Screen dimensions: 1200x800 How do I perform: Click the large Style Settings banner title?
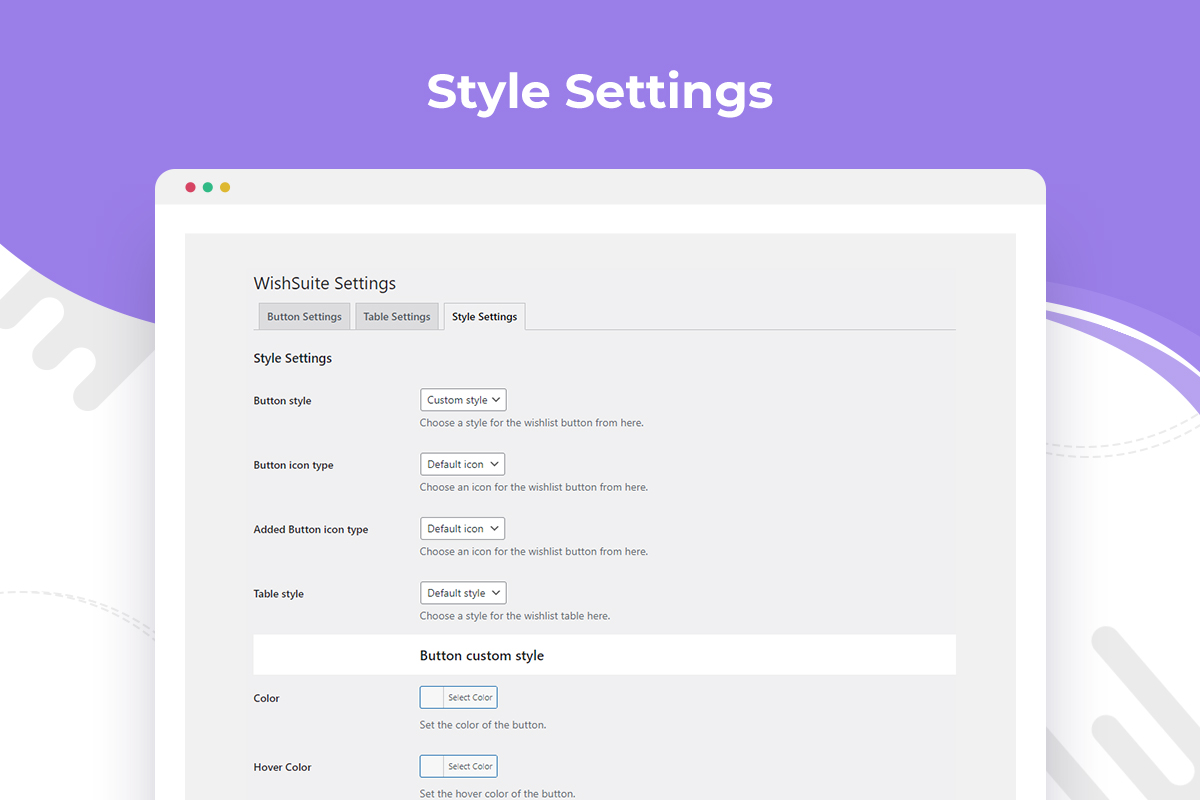pos(600,92)
